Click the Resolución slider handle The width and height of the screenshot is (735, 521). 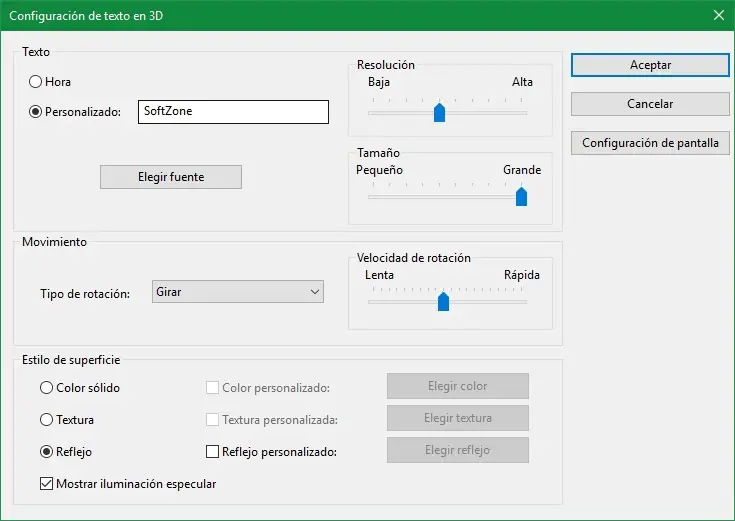tap(439, 112)
